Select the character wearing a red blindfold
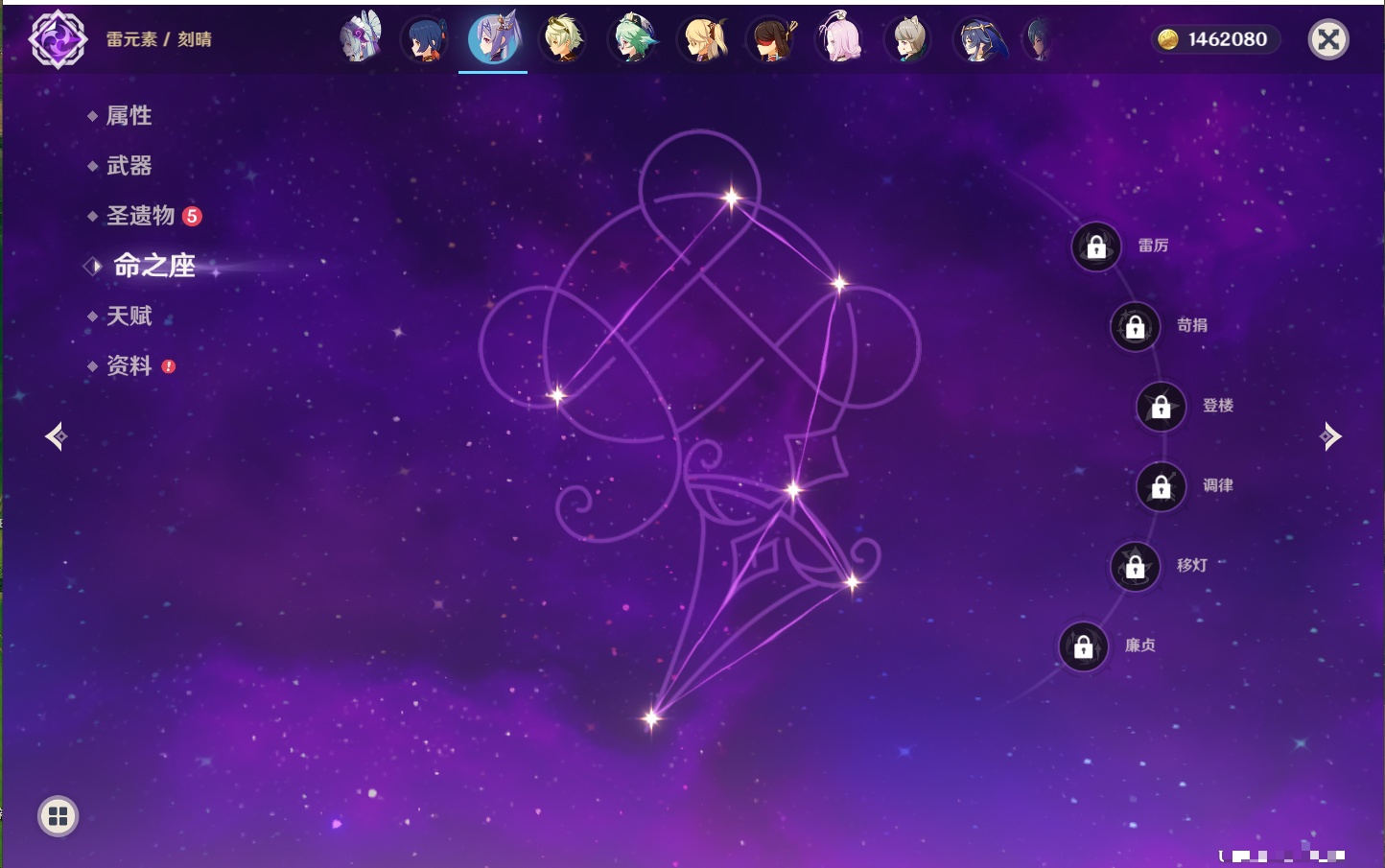 click(x=771, y=39)
